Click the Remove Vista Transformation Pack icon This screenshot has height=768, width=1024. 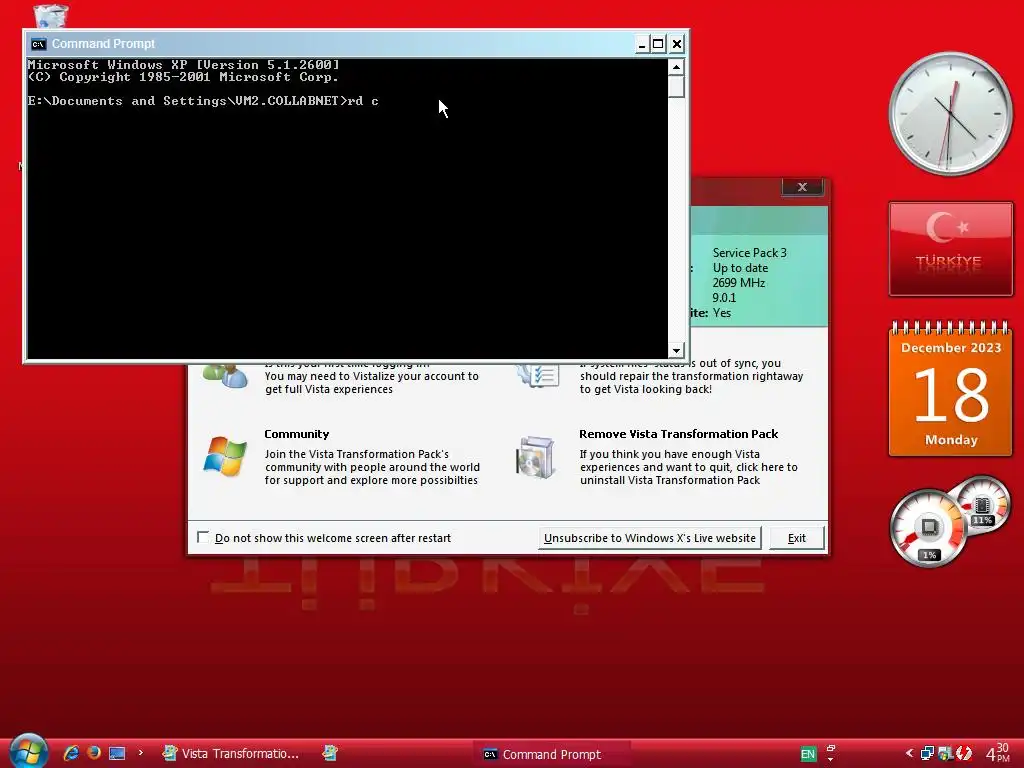point(537,457)
